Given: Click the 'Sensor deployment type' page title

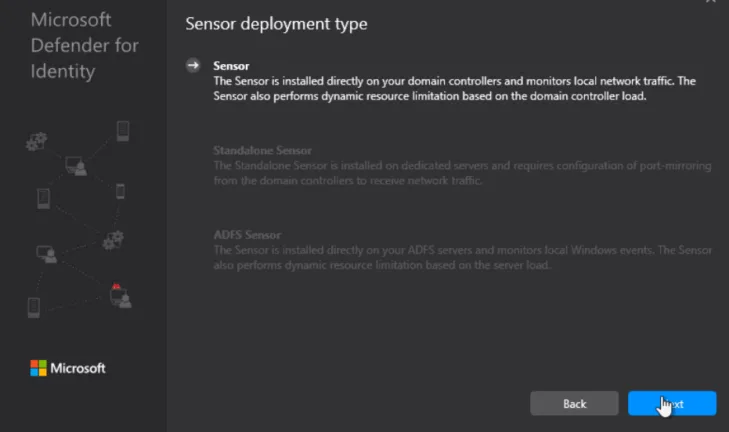Looking at the screenshot, I should [x=276, y=24].
